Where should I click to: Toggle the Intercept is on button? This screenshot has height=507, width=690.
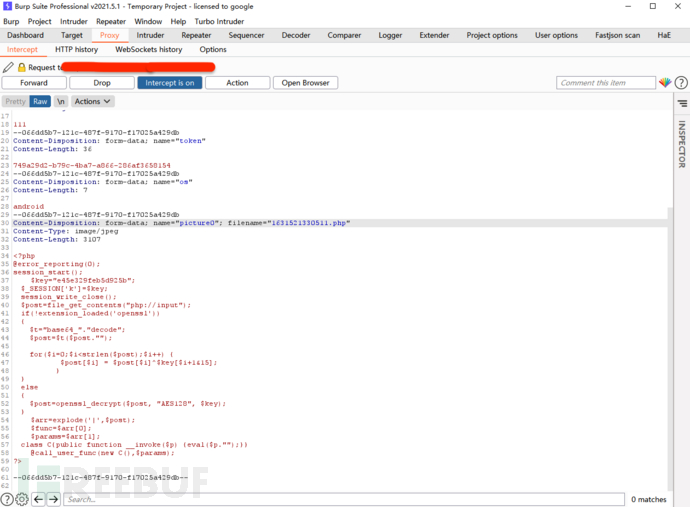coord(170,83)
